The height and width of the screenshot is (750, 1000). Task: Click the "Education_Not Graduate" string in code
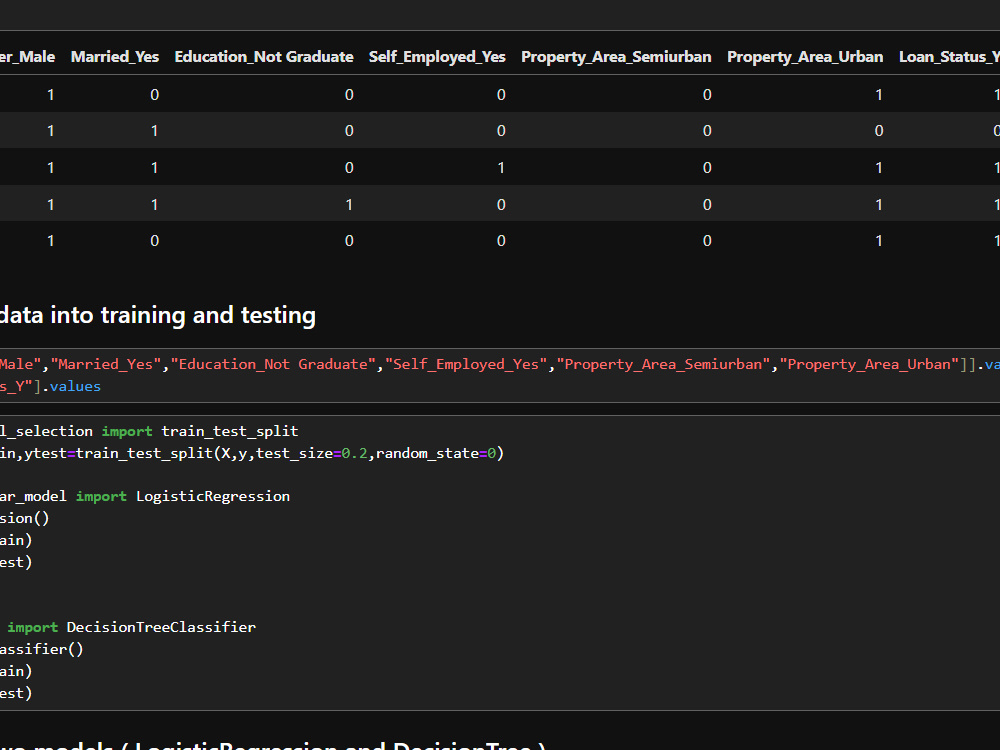click(x=273, y=364)
